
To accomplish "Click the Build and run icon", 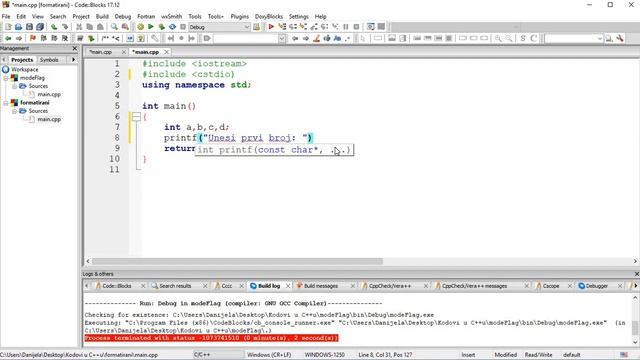I will click(x=162, y=27).
